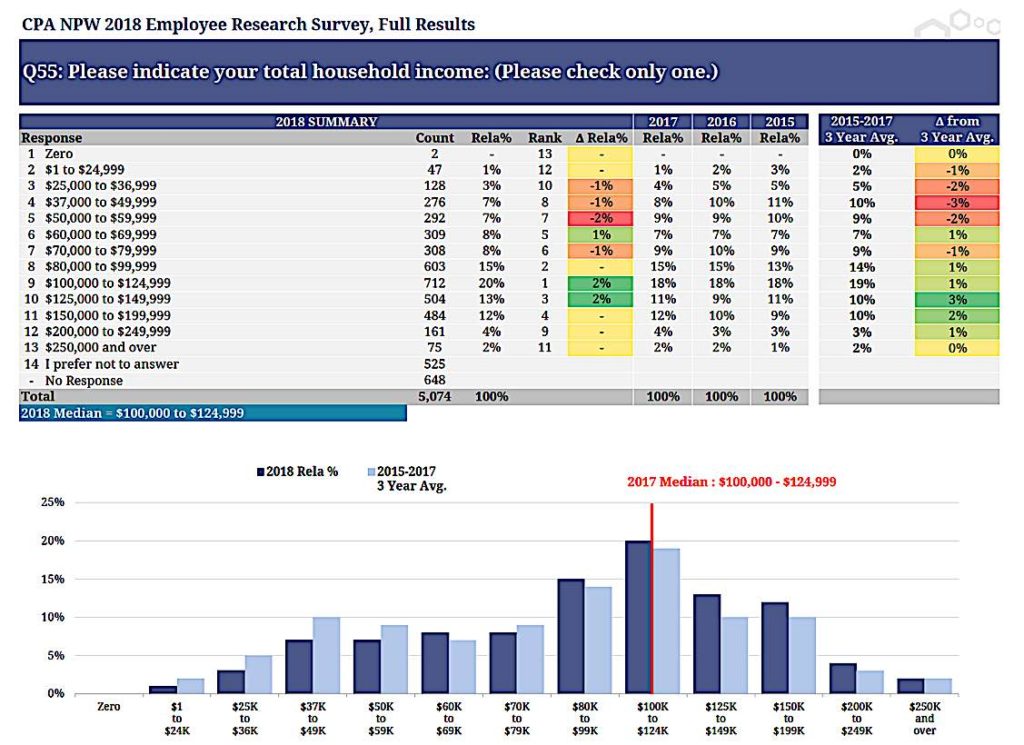The width and height of the screenshot is (1024, 745).
Task: Click the red -2% Δ Rela% cell for $50,000 to $59,999
Action: 600,218
